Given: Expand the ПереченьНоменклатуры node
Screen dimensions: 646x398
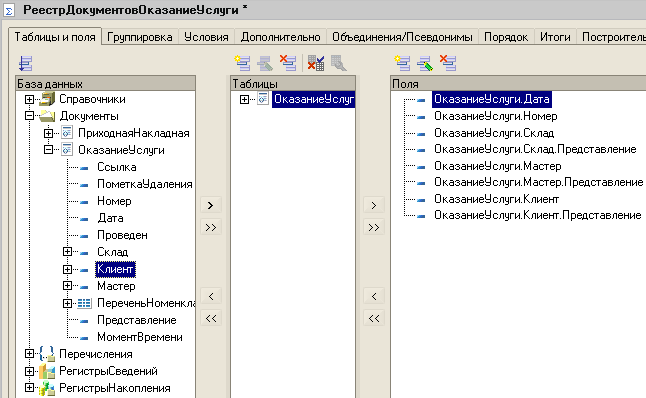Looking at the screenshot, I should click(x=67, y=303).
